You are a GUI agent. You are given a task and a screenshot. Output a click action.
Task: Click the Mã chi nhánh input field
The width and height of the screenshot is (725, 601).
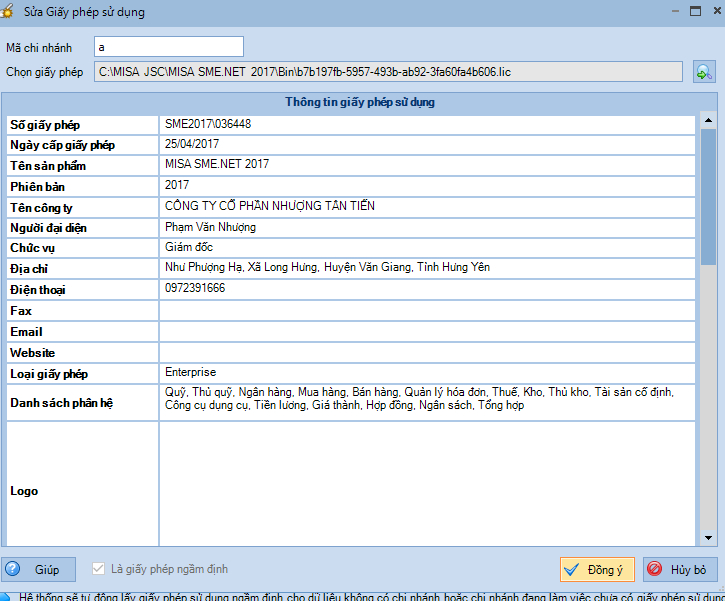[168, 47]
